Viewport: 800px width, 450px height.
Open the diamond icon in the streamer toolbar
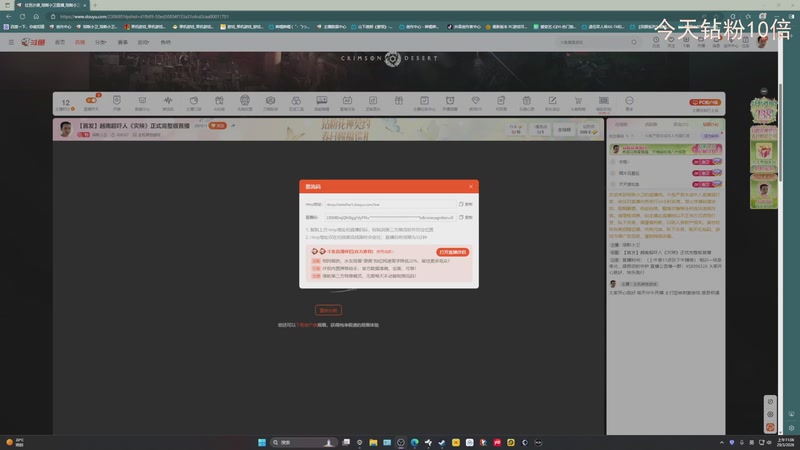(476, 101)
